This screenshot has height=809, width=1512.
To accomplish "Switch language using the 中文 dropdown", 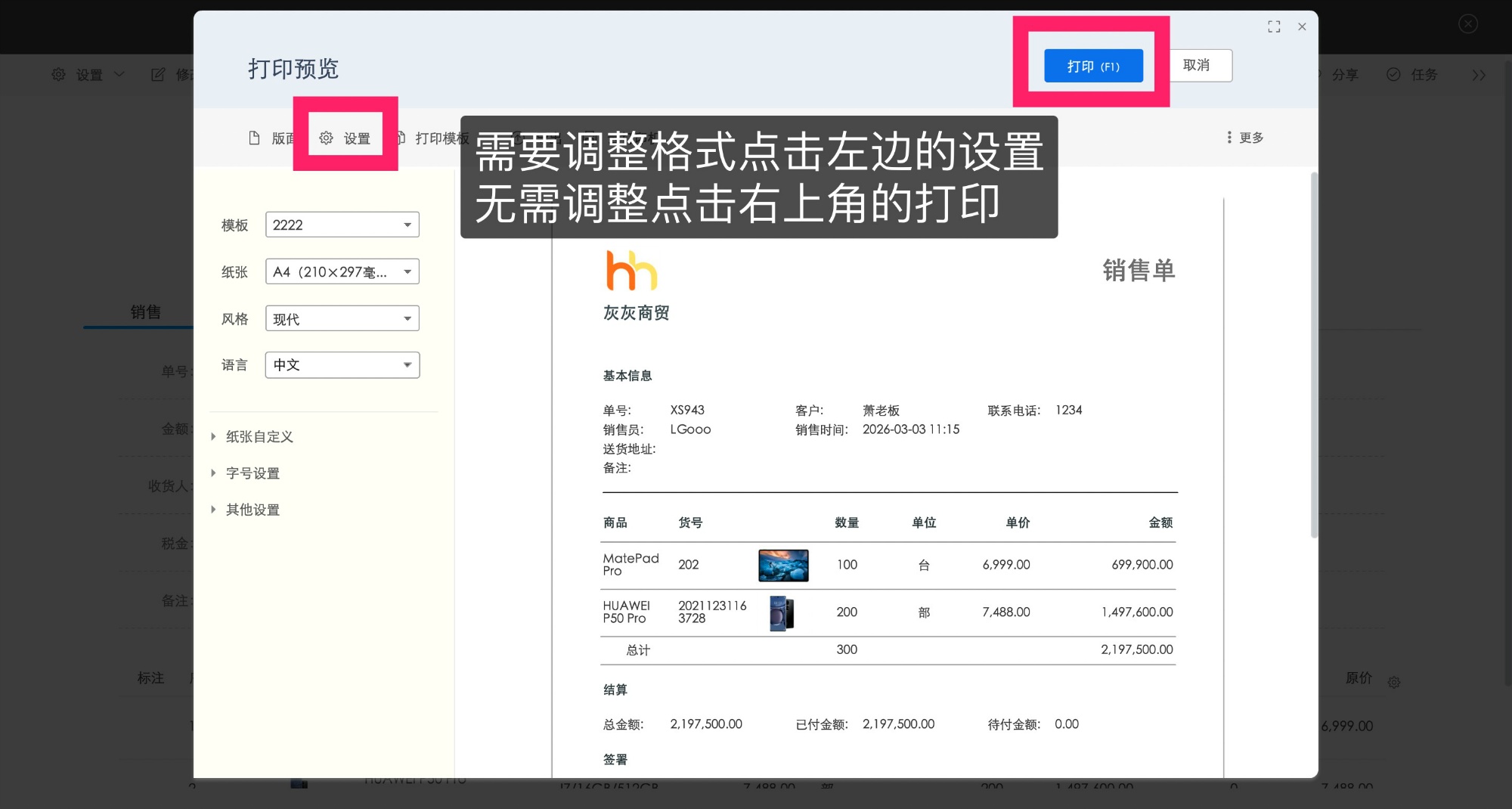I will pos(342,364).
